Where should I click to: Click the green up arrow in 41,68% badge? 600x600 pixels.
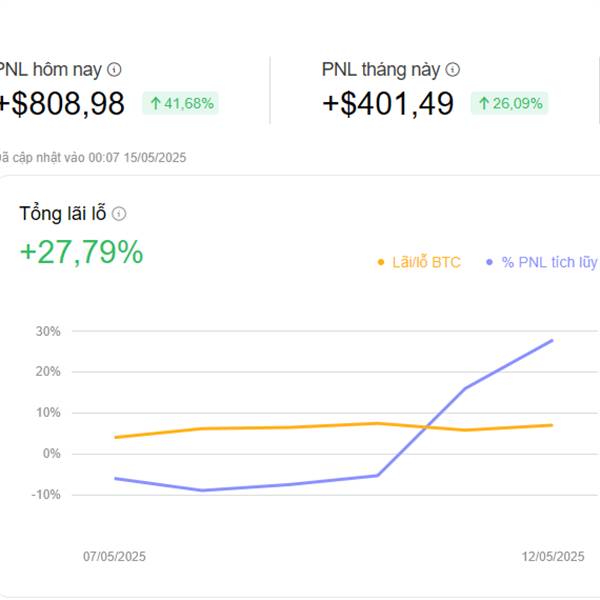(155, 103)
